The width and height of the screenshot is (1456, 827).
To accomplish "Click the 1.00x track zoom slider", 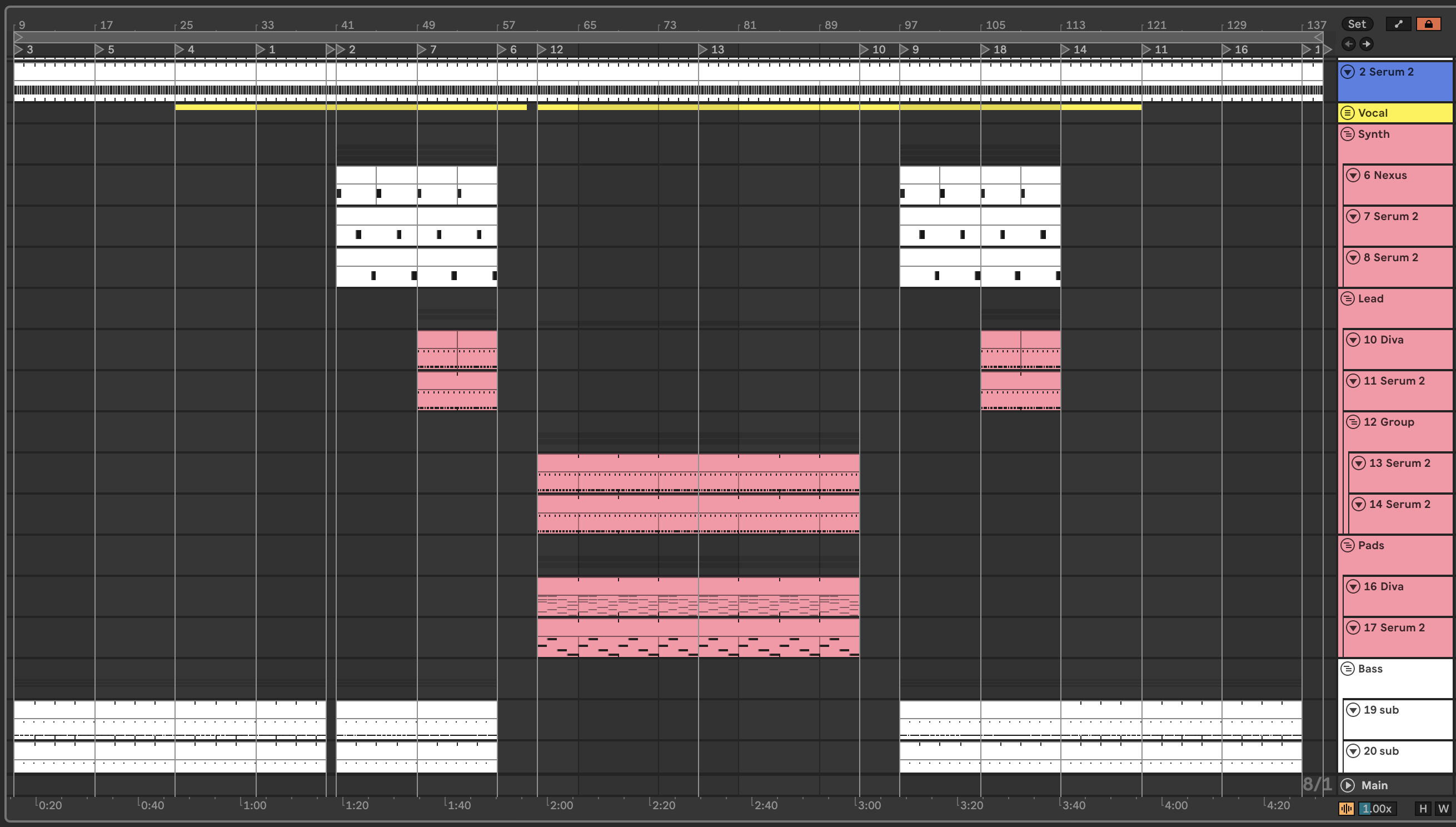I will pos(1377,809).
